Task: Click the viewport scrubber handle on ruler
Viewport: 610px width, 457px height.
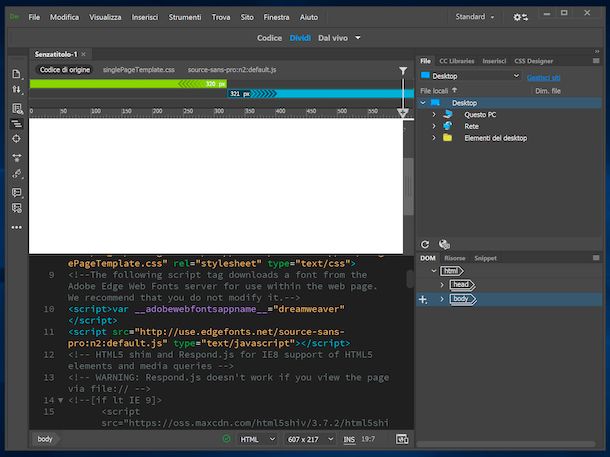Action: tap(403, 113)
